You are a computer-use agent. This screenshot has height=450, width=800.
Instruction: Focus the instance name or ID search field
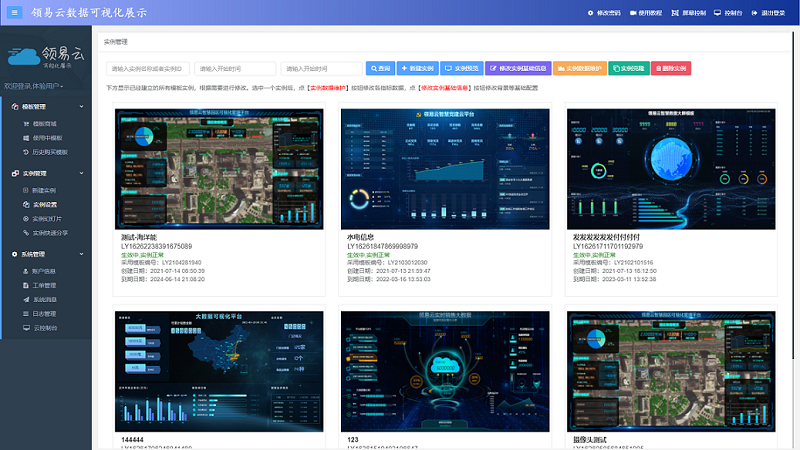pyautogui.click(x=148, y=68)
